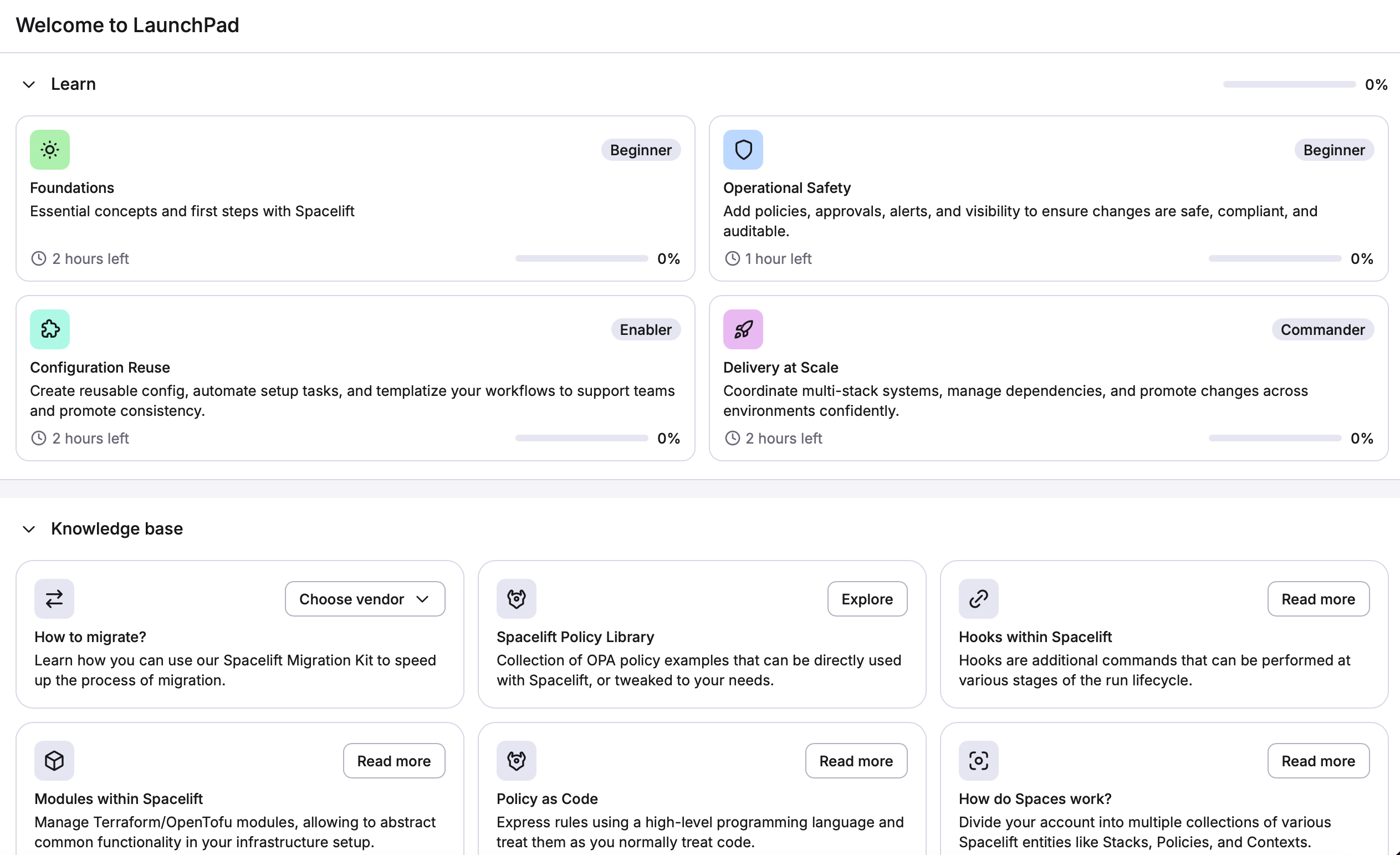This screenshot has height=855, width=1400.
Task: Click 'Essential concepts and first steps' description
Action: [192, 211]
